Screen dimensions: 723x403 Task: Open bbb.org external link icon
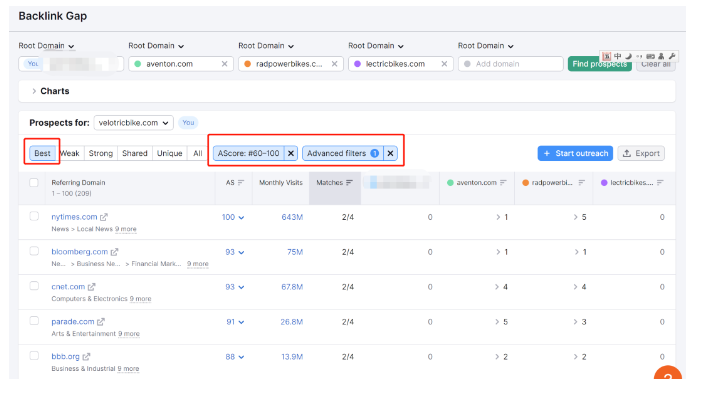(86, 356)
